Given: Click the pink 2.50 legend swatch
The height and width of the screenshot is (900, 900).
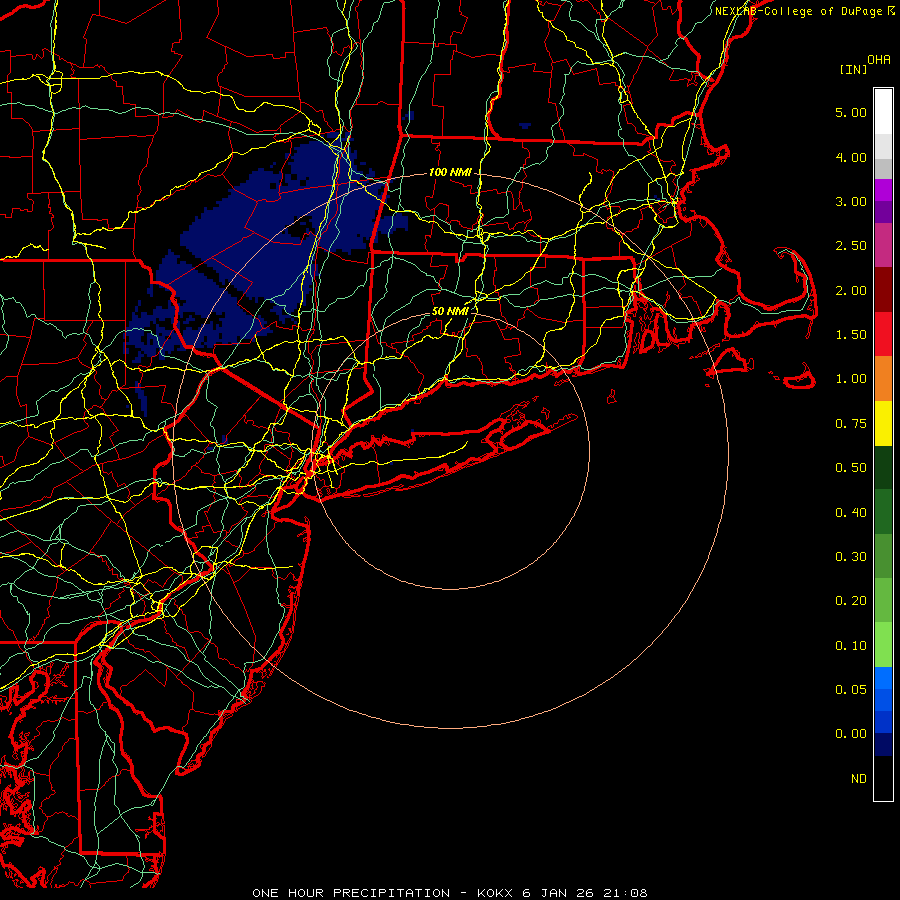Looking at the screenshot, I should click(883, 245).
